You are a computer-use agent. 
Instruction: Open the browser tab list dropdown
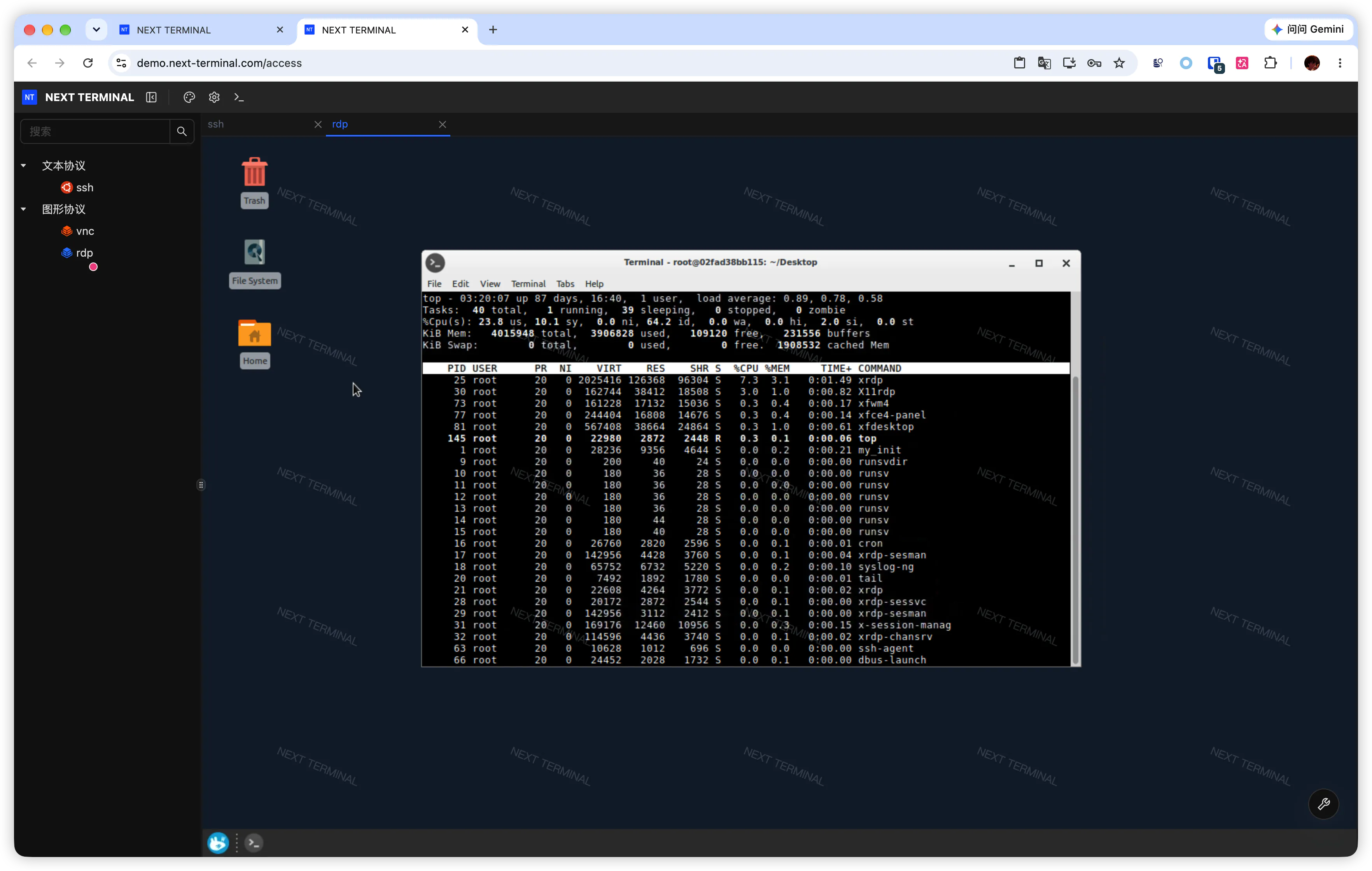(x=96, y=30)
